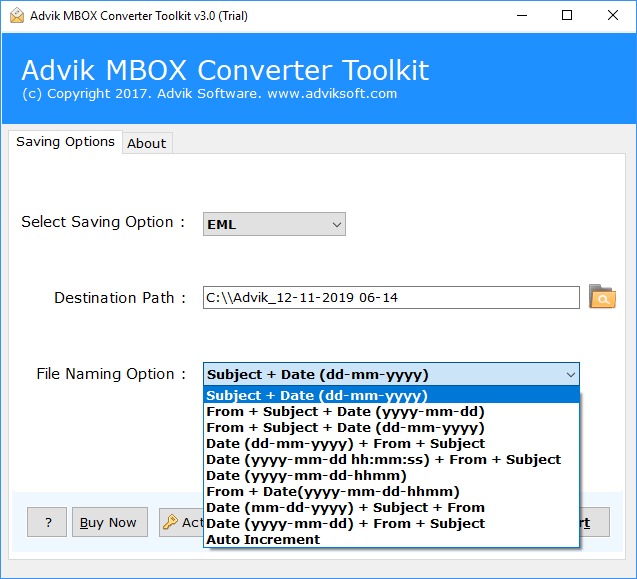This screenshot has width=637, height=579.
Task: Click the Buy Now button
Action: 110,522
